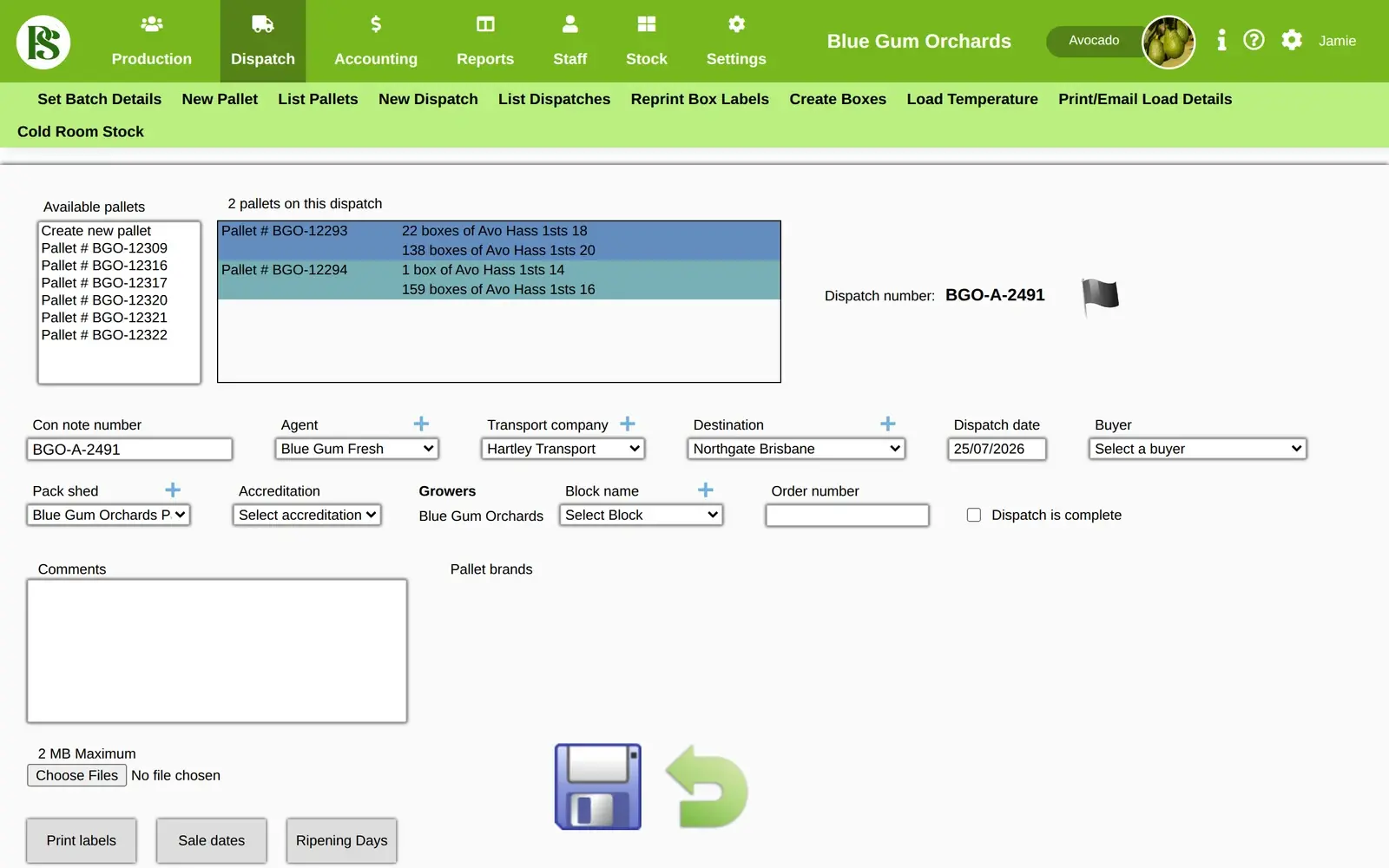Click the Print labels button
This screenshot has height=868, width=1389.
tap(81, 840)
